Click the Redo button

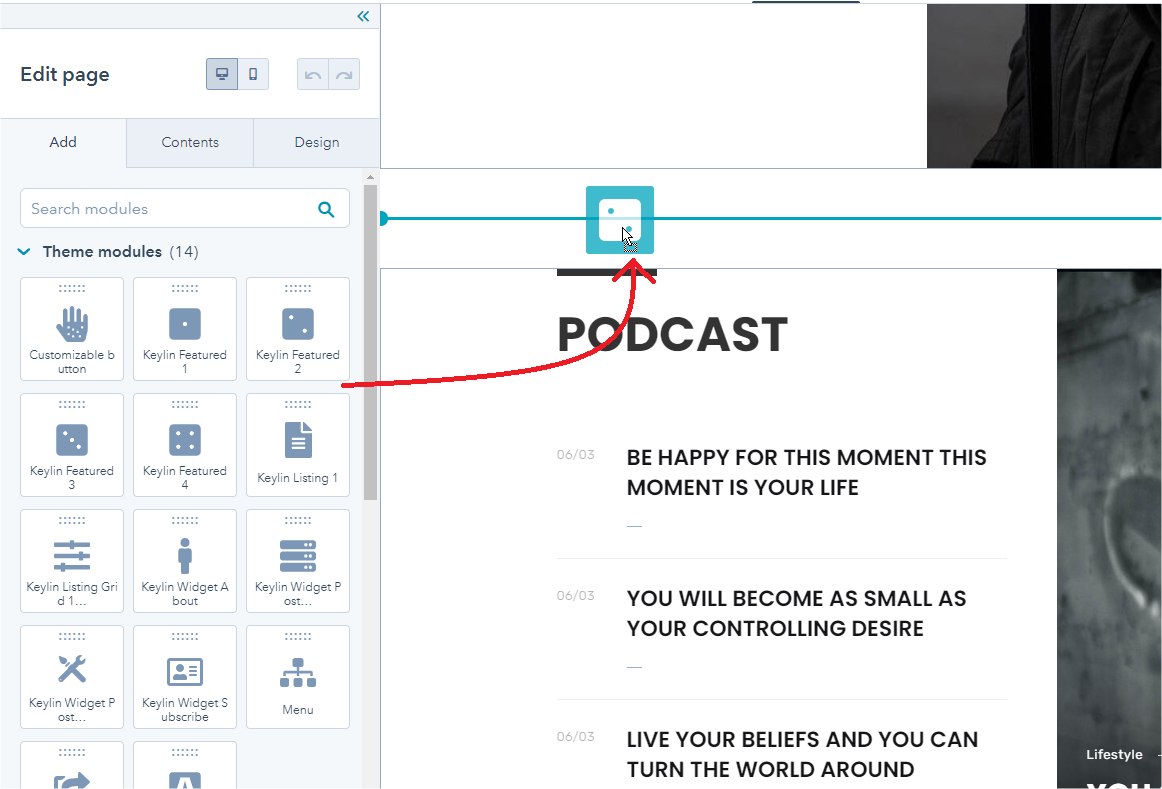click(344, 74)
